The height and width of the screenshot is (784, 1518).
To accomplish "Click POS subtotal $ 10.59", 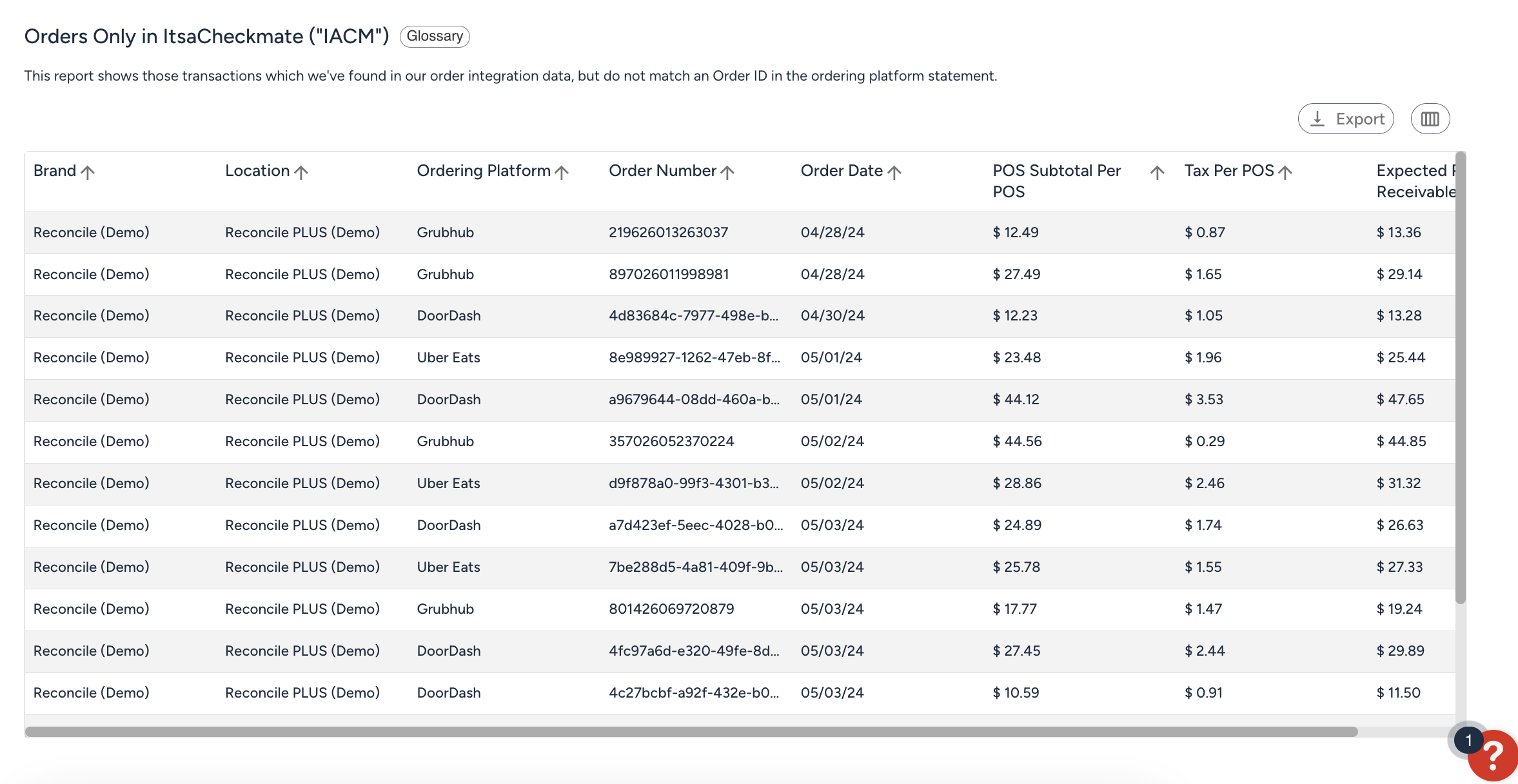I will (1016, 693).
